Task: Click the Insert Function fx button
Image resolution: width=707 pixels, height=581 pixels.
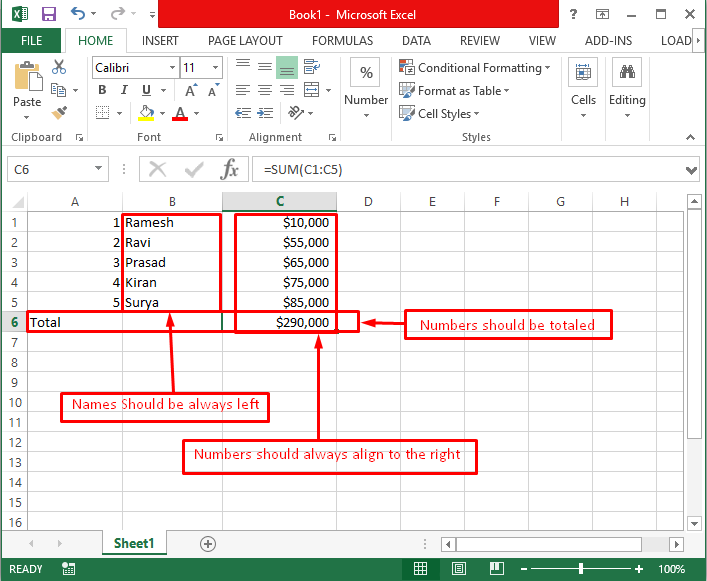Action: click(230, 169)
